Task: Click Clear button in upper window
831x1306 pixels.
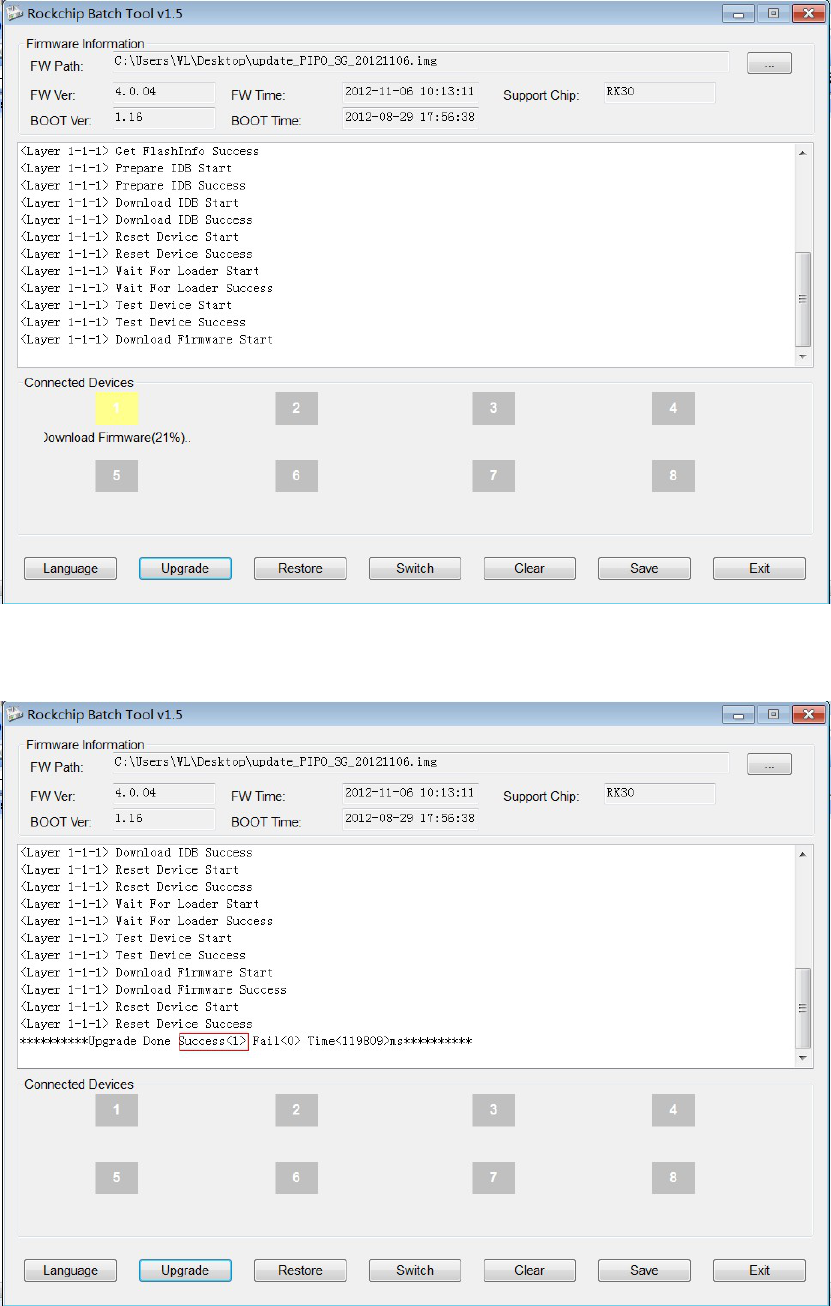Action: [x=530, y=568]
